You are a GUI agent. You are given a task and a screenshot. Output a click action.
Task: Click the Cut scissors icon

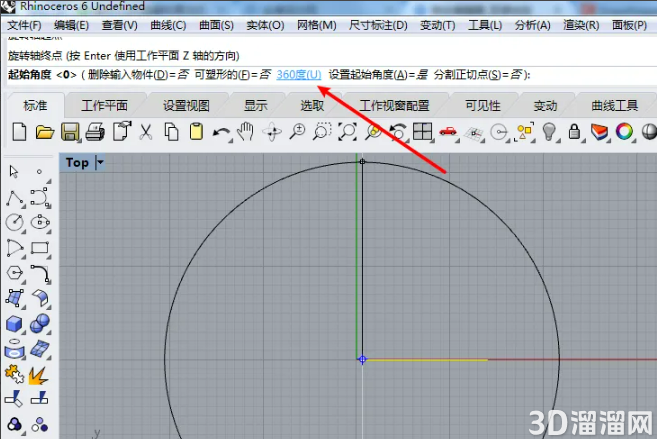coord(146,132)
